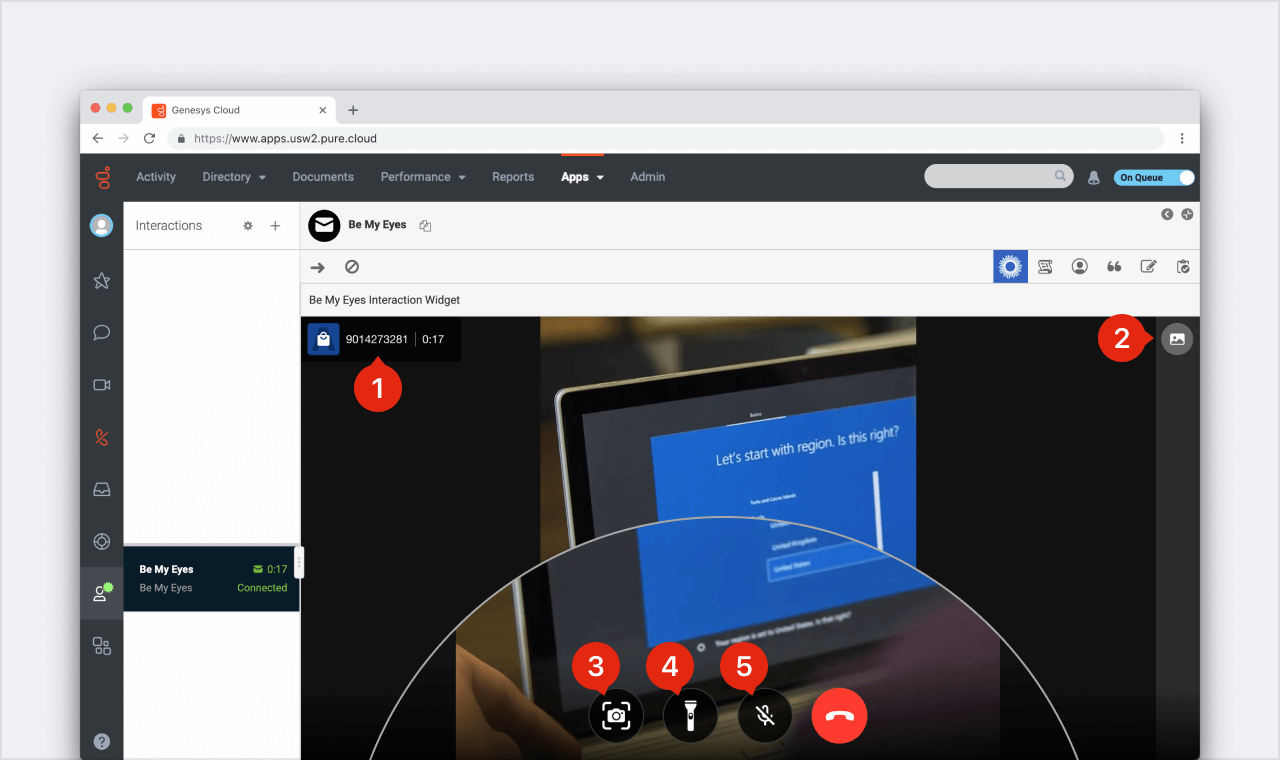Viewport: 1280px width, 760px height.
Task: Add a new interaction with plus icon
Action: coord(275,226)
